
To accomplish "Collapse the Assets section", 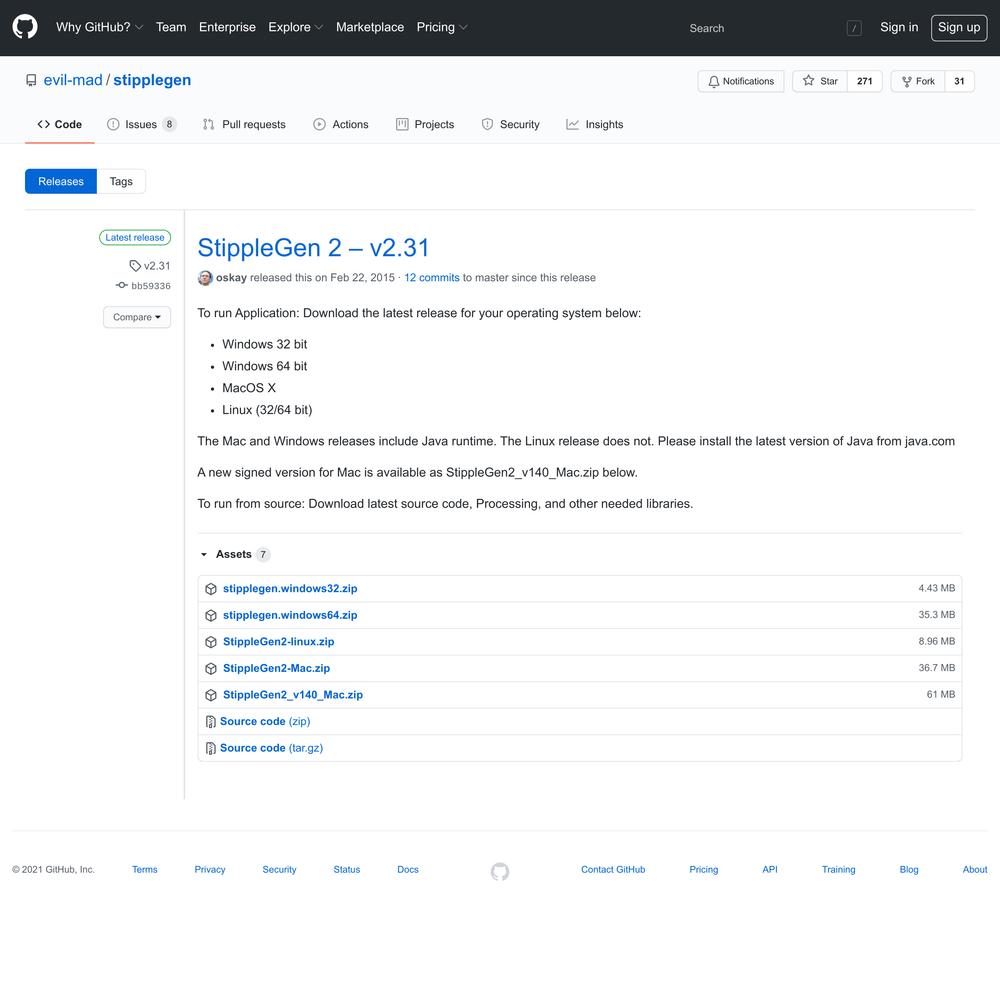I will [235, 554].
